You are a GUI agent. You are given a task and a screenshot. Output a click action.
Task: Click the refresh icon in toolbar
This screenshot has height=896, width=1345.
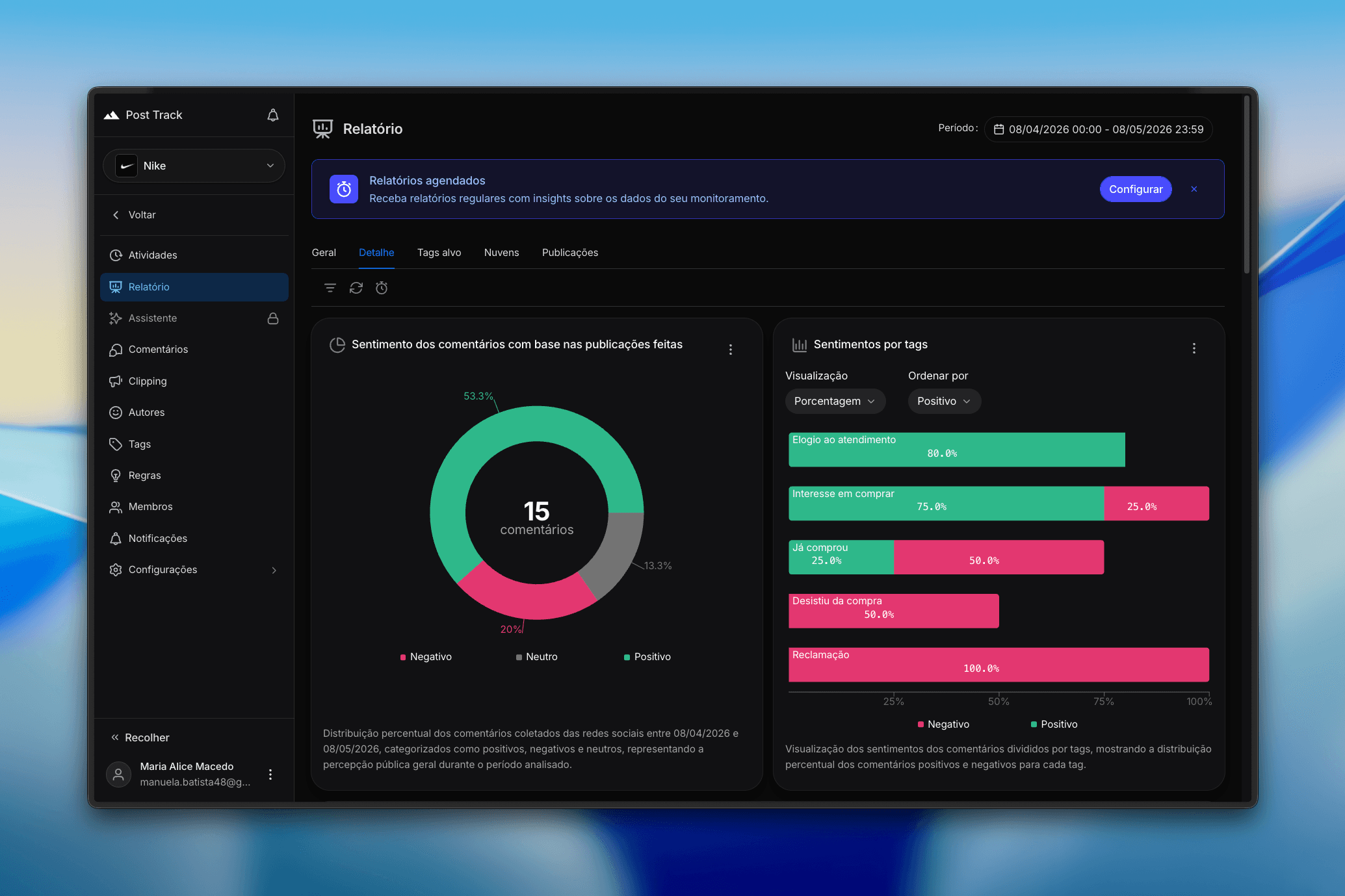tap(356, 288)
